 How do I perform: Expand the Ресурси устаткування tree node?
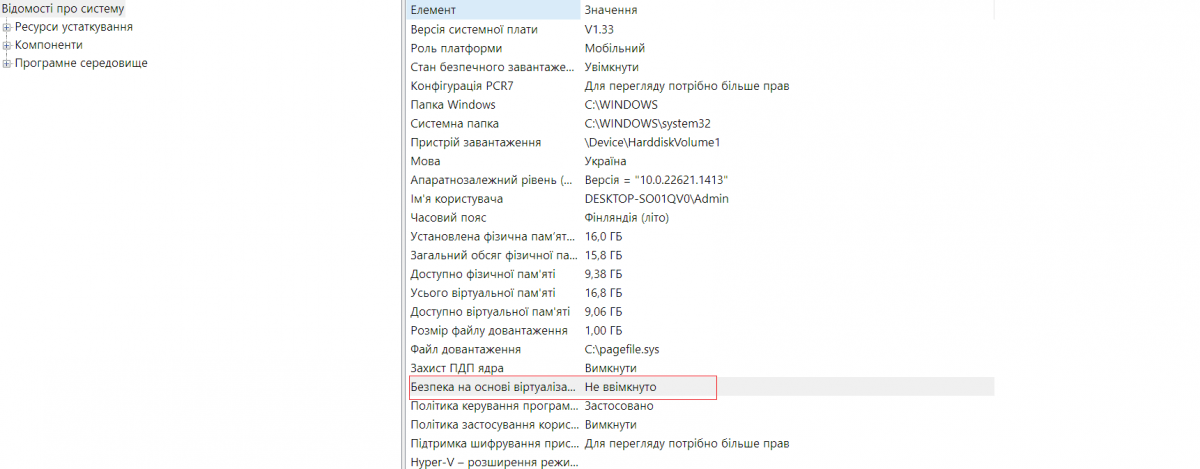tap(7, 27)
